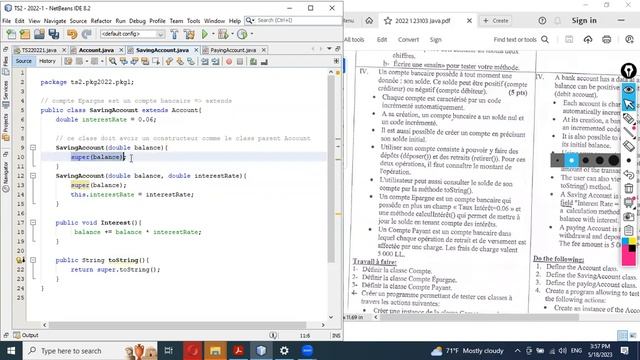Toggle the History editor view
The width and height of the screenshot is (640, 360).
pos(47,61)
